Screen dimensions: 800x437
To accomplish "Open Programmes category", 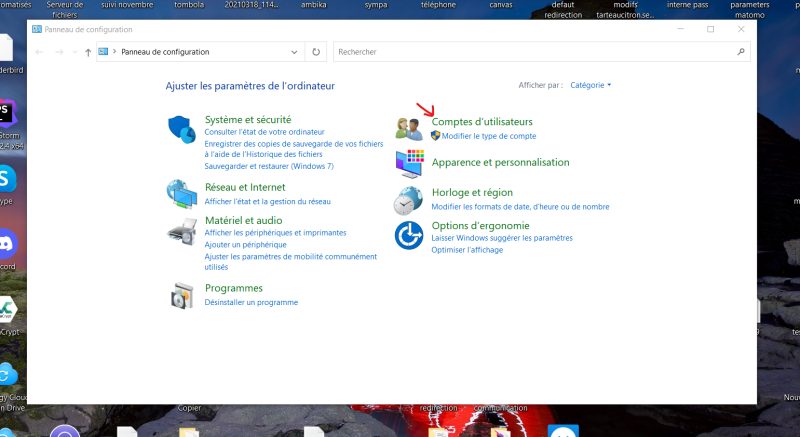I will pyautogui.click(x=234, y=288).
